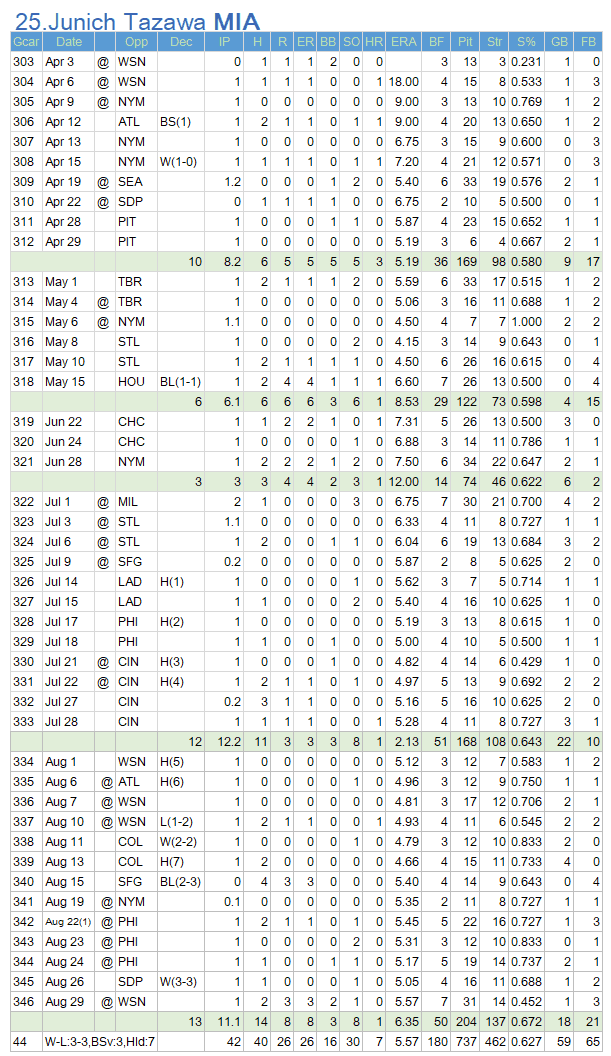Click the Date column header
This screenshot has height=1056, width=611.
coord(69,42)
